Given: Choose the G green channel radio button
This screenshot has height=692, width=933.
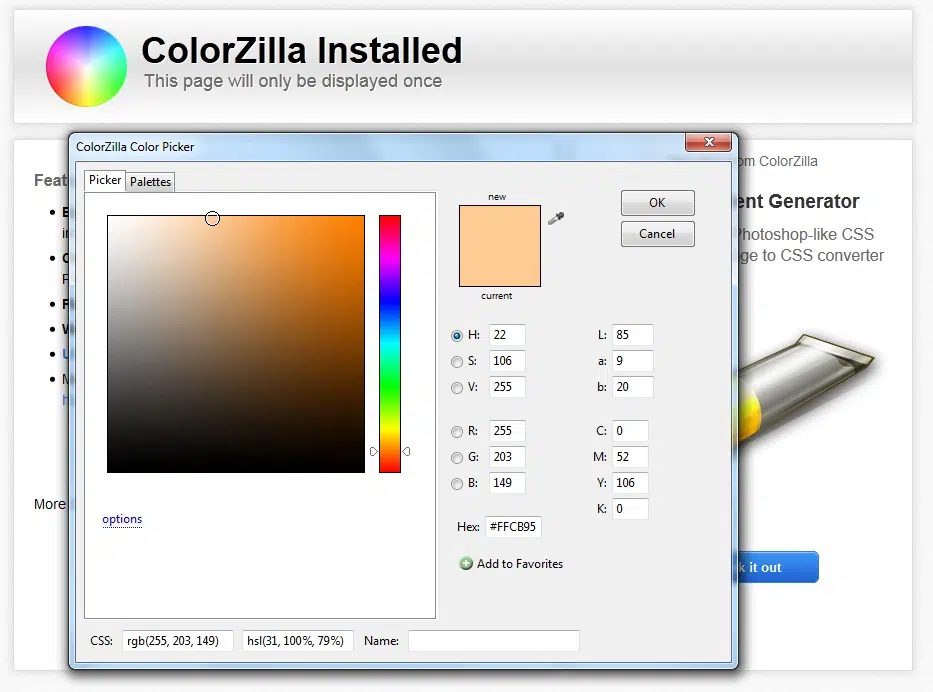Looking at the screenshot, I should [x=457, y=458].
